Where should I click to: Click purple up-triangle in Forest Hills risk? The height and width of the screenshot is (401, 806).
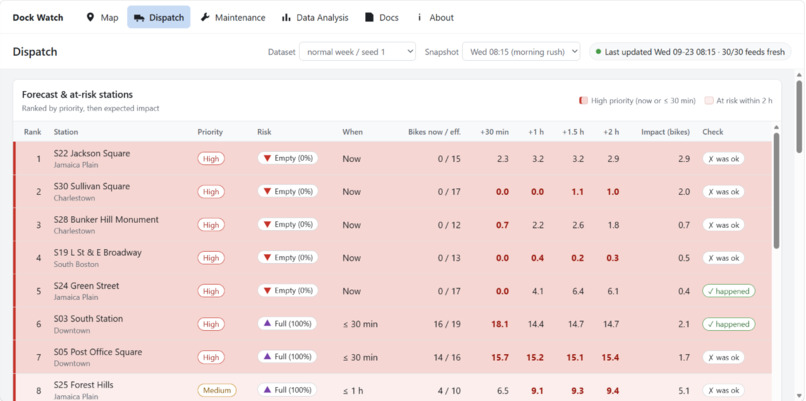[267, 390]
